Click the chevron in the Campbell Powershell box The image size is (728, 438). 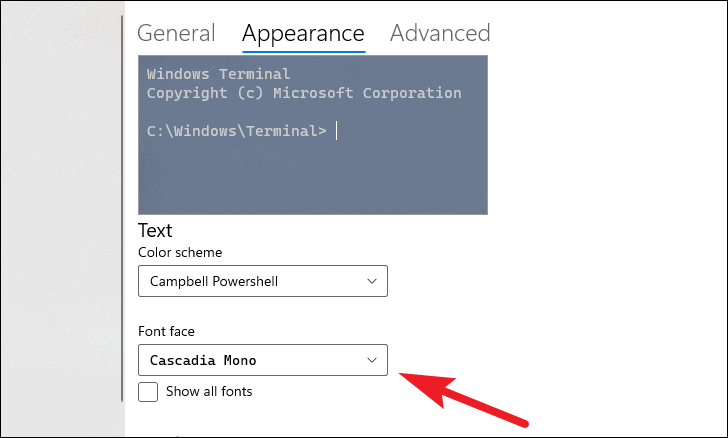click(x=371, y=281)
